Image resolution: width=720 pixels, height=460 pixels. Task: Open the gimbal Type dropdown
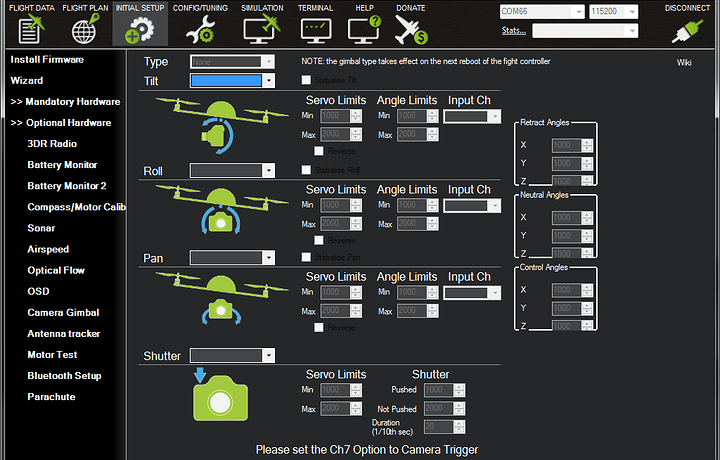point(232,62)
